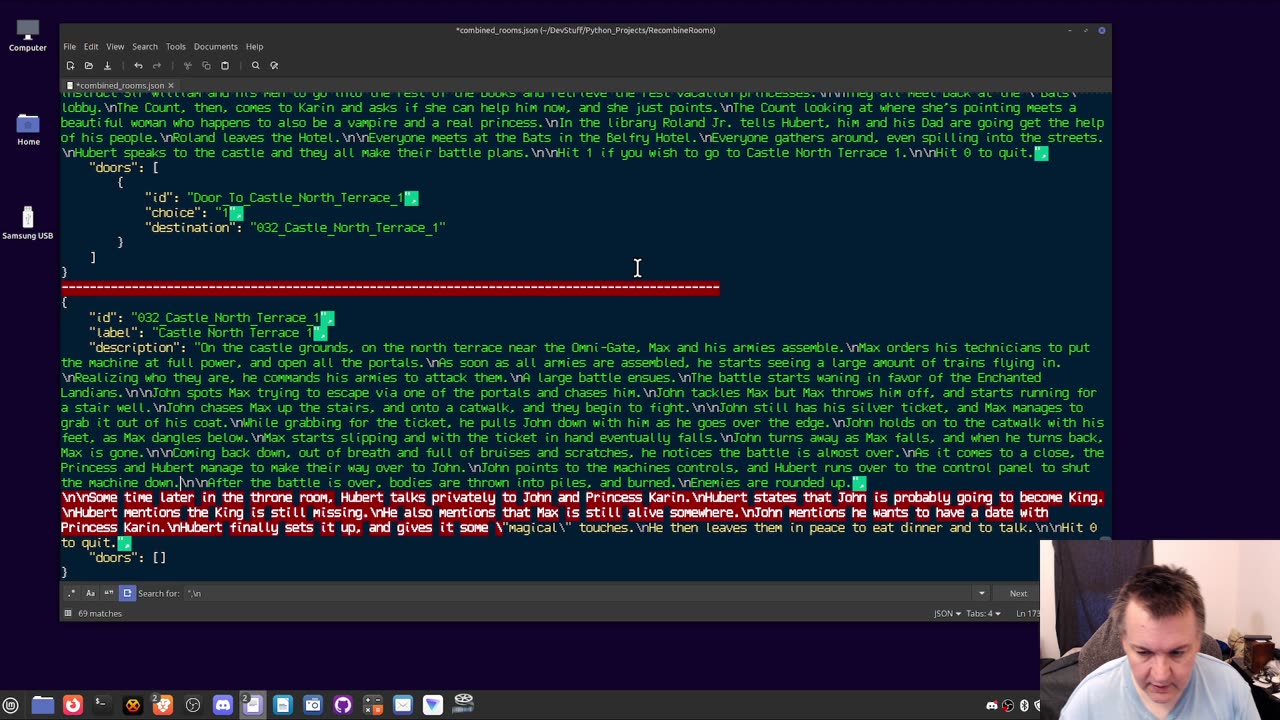Undo the last edit from the toolbar
Viewport: 1280px width, 720px height.
tap(138, 66)
